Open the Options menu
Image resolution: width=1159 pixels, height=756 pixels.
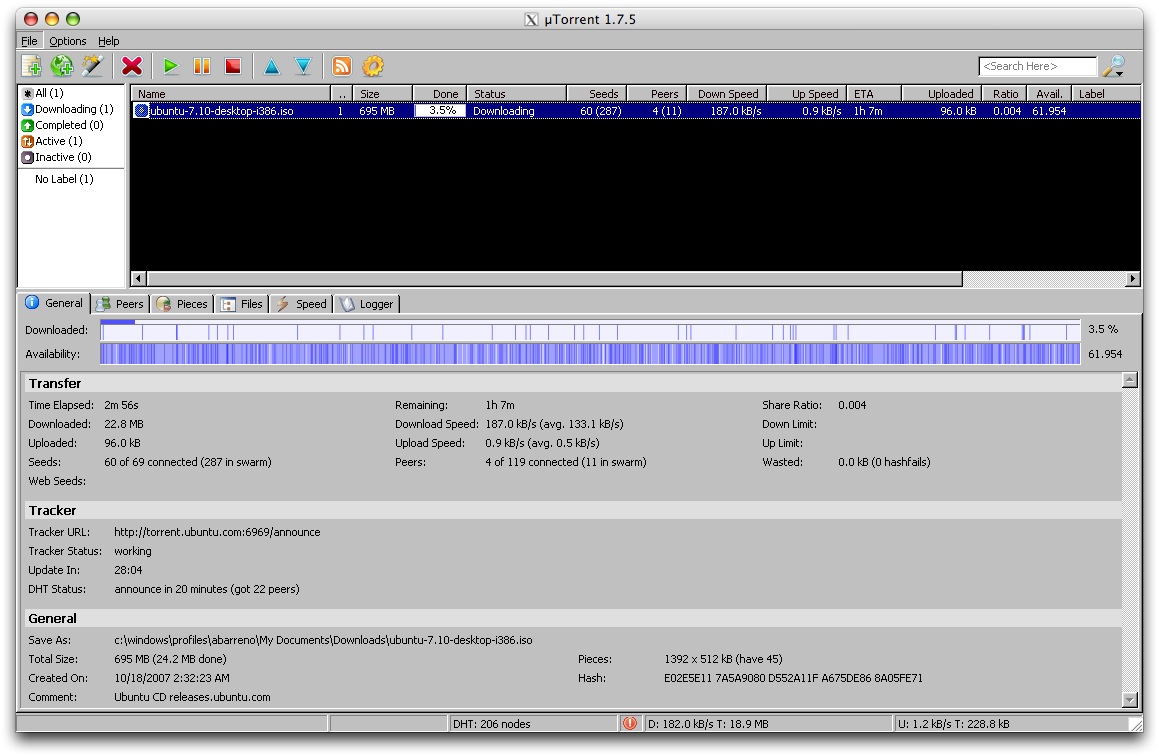pos(68,41)
